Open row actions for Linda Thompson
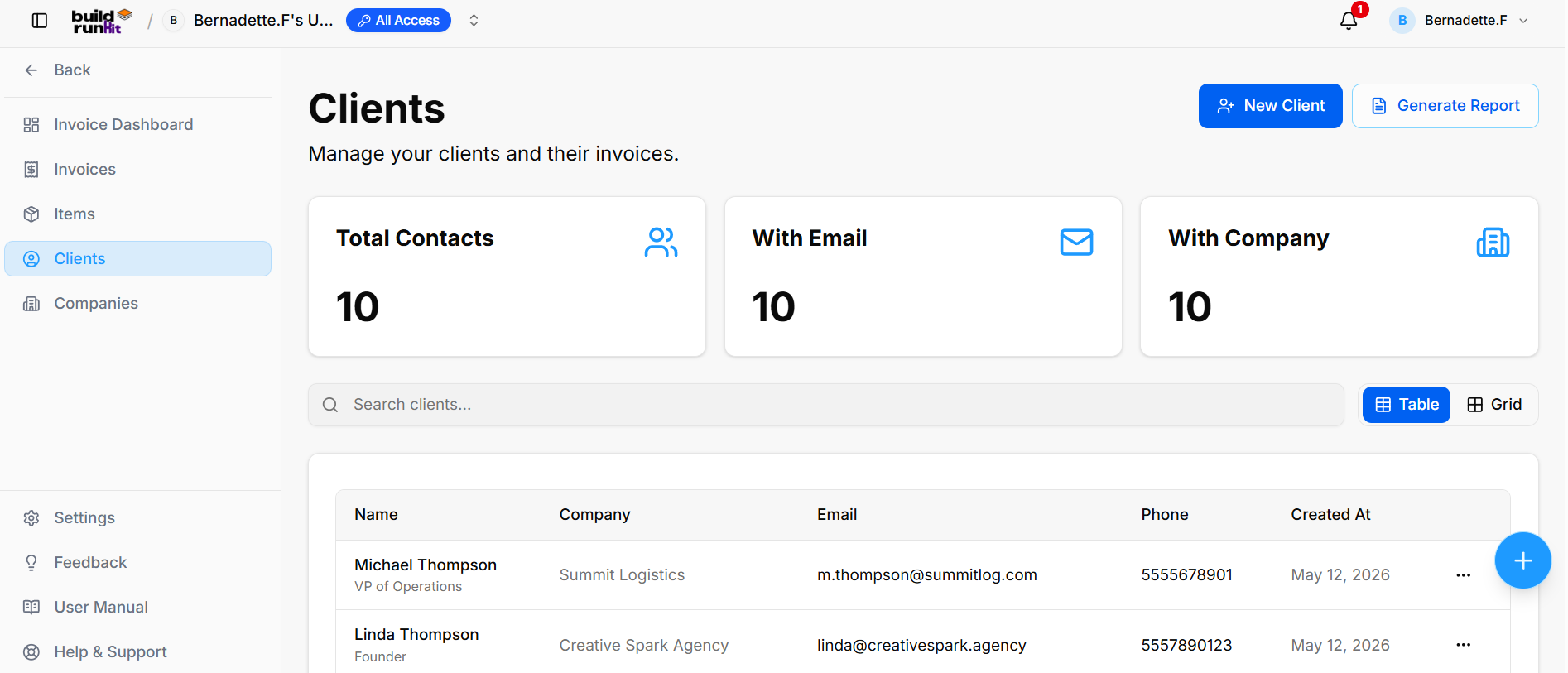The height and width of the screenshot is (673, 1568). point(1463,645)
